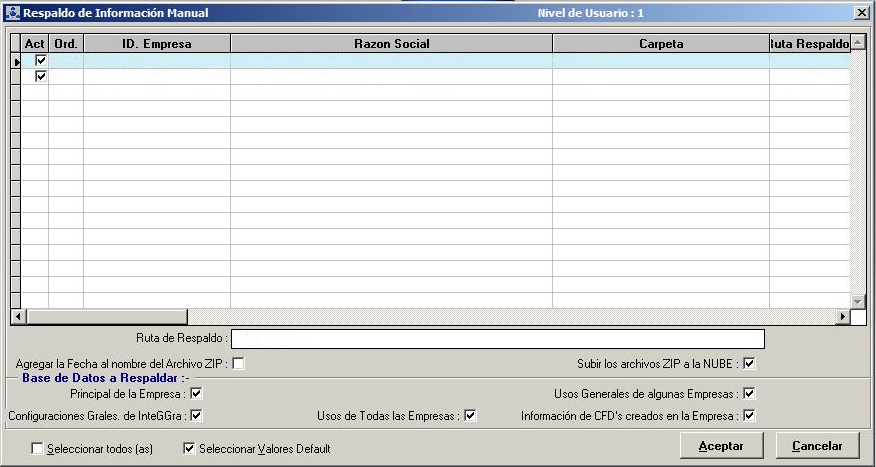The height and width of the screenshot is (467, 876).
Task: Click the app icon in title bar
Action: click(12, 13)
